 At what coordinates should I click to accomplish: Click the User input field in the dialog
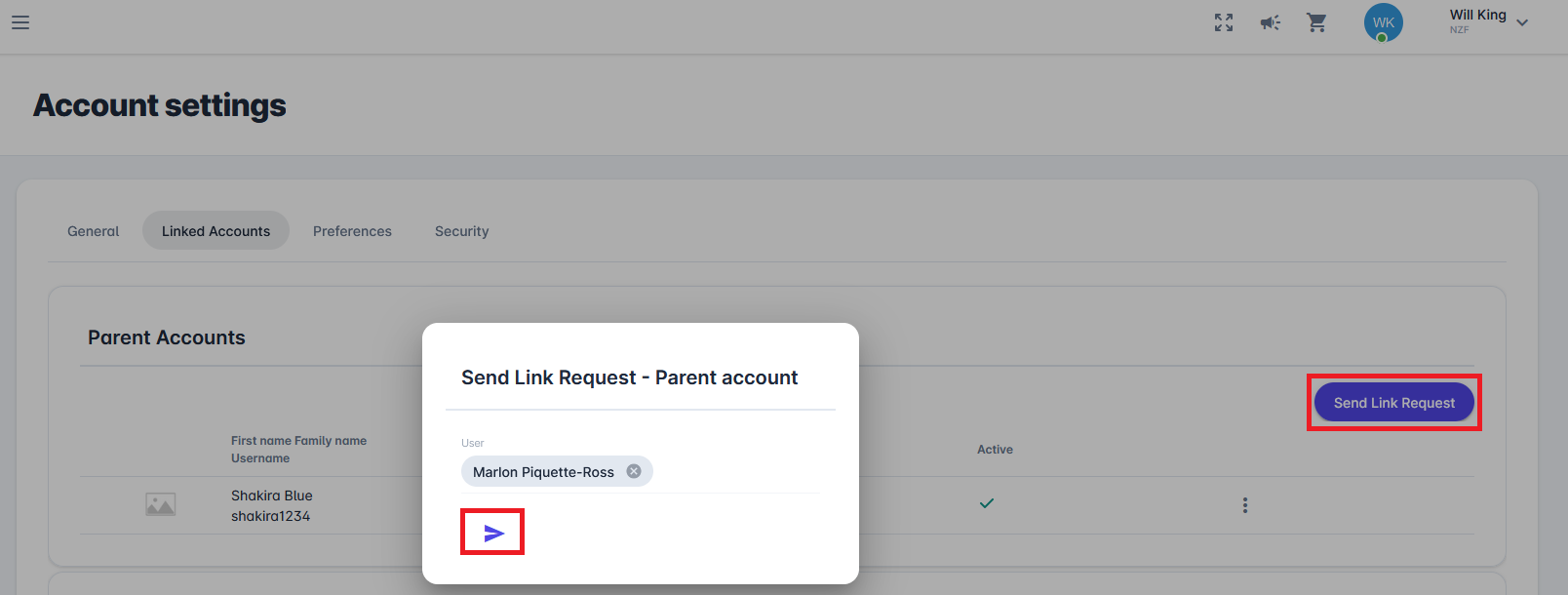coord(731,472)
